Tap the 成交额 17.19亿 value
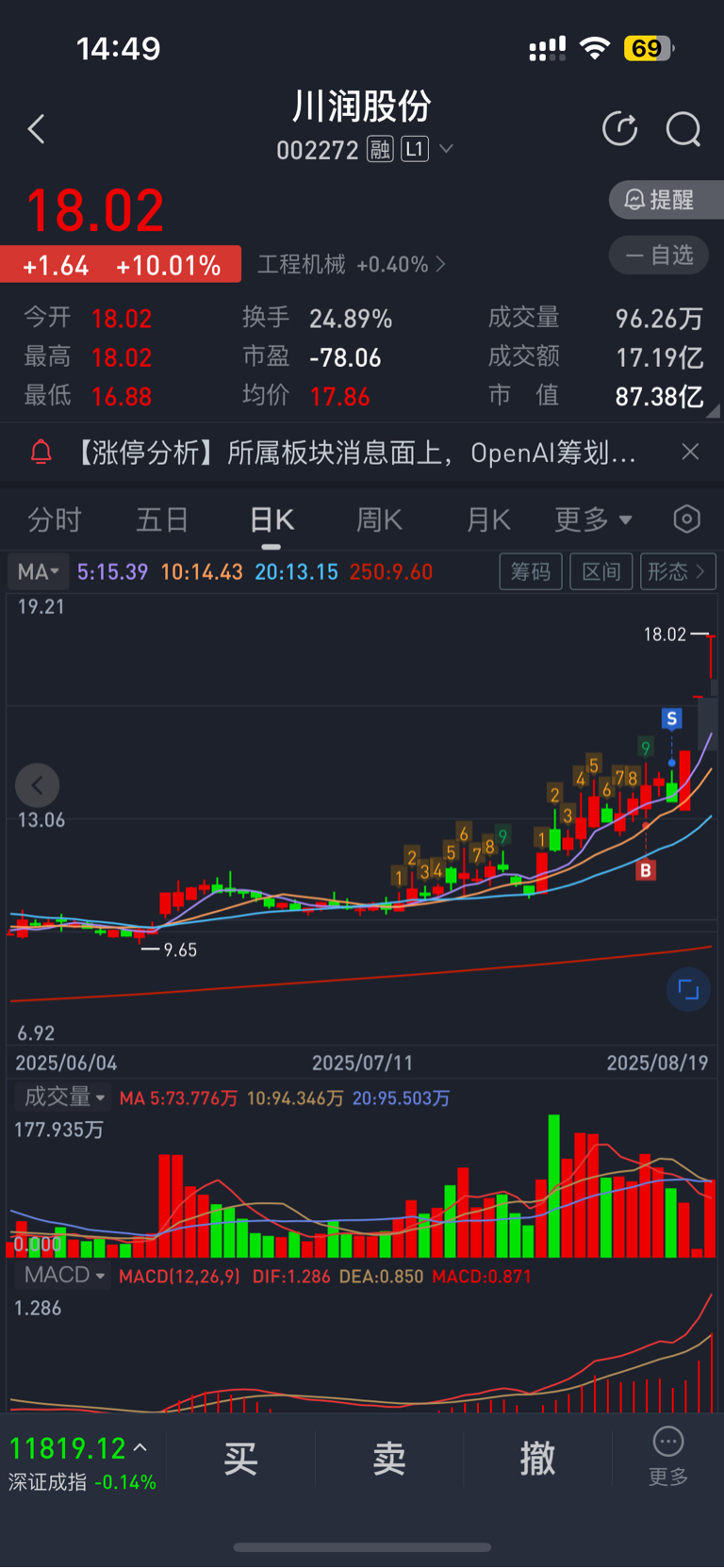This screenshot has height=1568, width=724. pyautogui.click(x=659, y=357)
